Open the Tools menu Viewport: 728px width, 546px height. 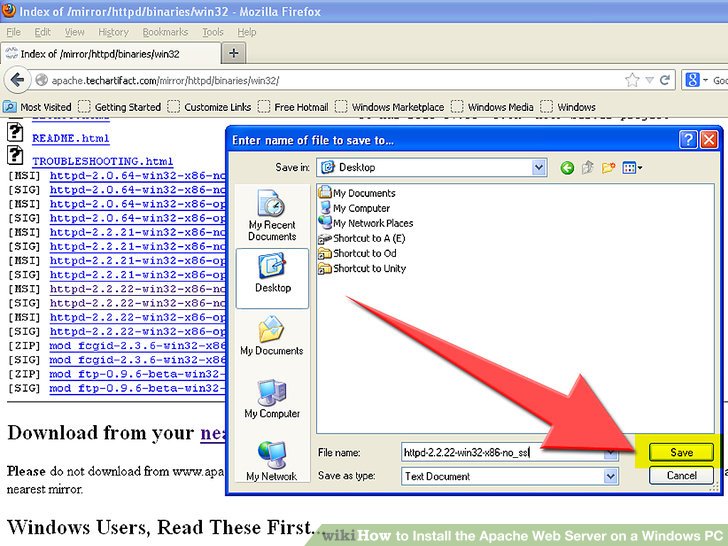(213, 32)
